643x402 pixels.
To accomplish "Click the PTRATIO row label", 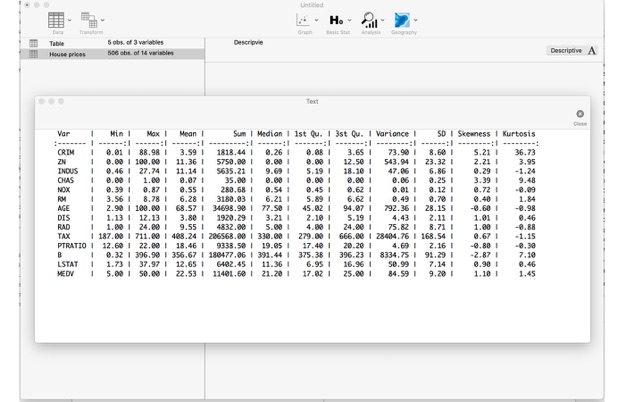I will click(x=72, y=246).
